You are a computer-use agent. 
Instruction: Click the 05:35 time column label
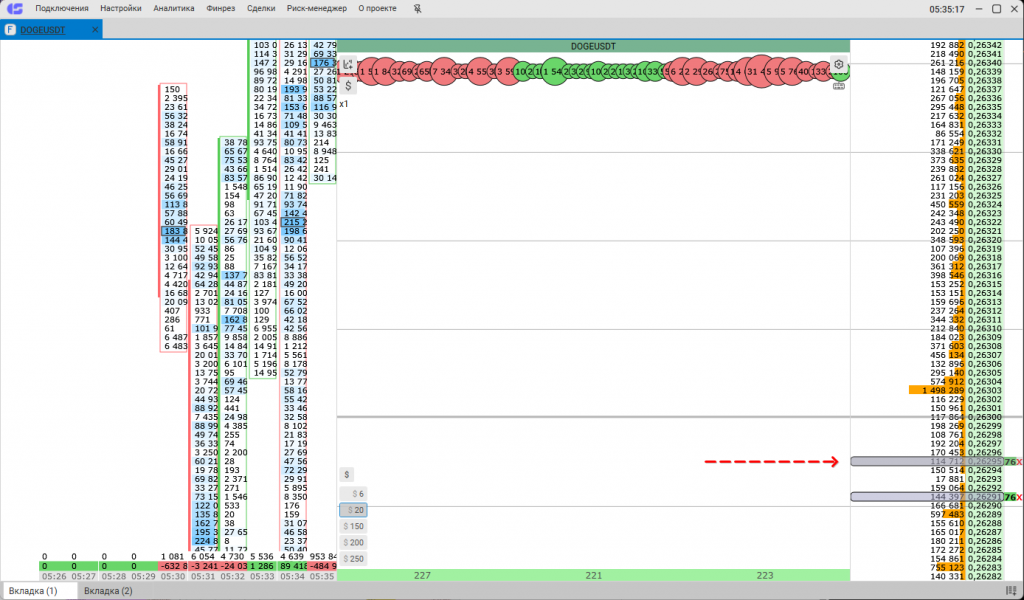click(323, 576)
